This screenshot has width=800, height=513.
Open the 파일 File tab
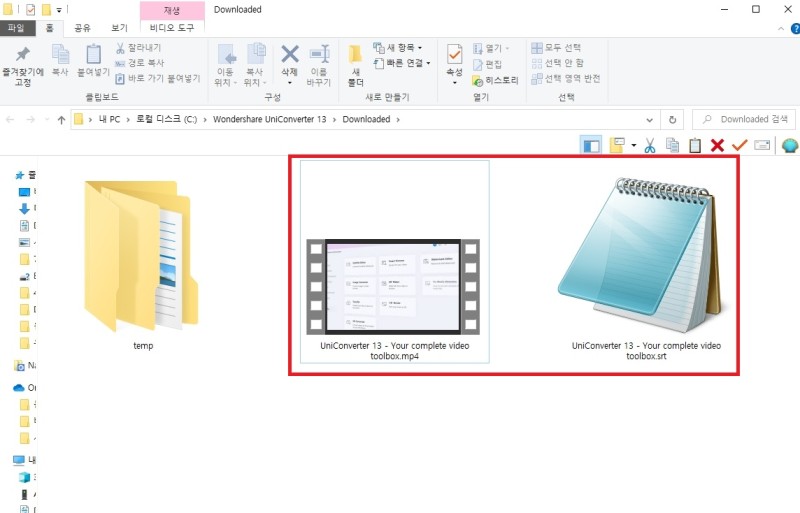tap(16, 28)
